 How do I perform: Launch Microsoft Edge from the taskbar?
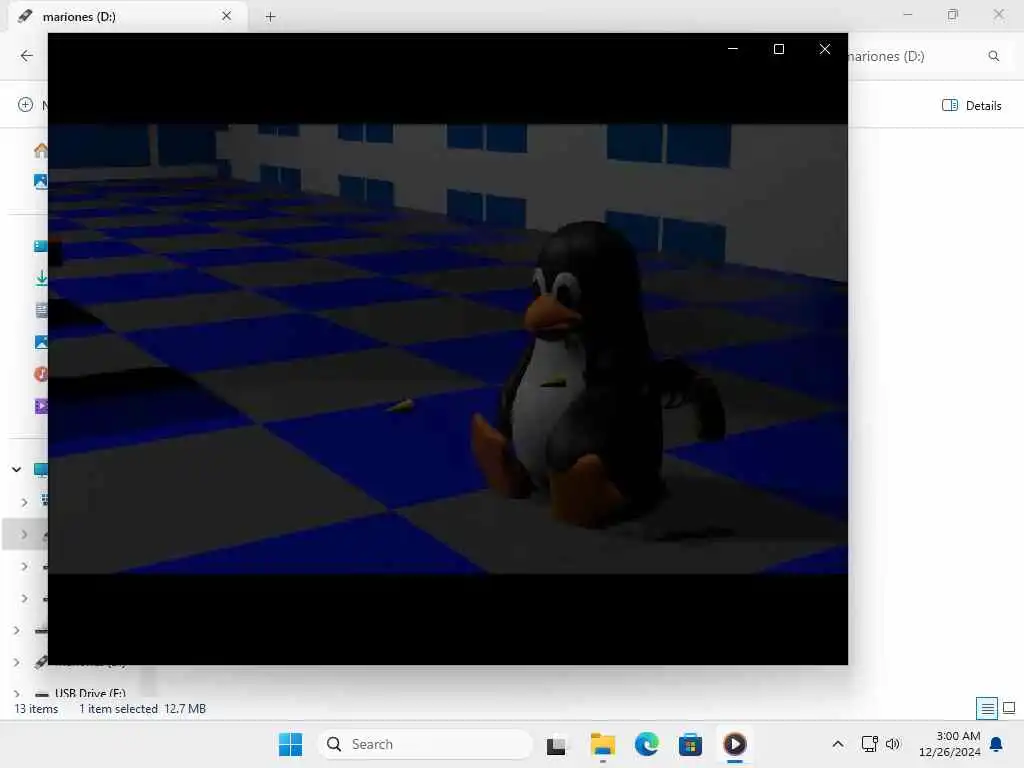tap(647, 744)
